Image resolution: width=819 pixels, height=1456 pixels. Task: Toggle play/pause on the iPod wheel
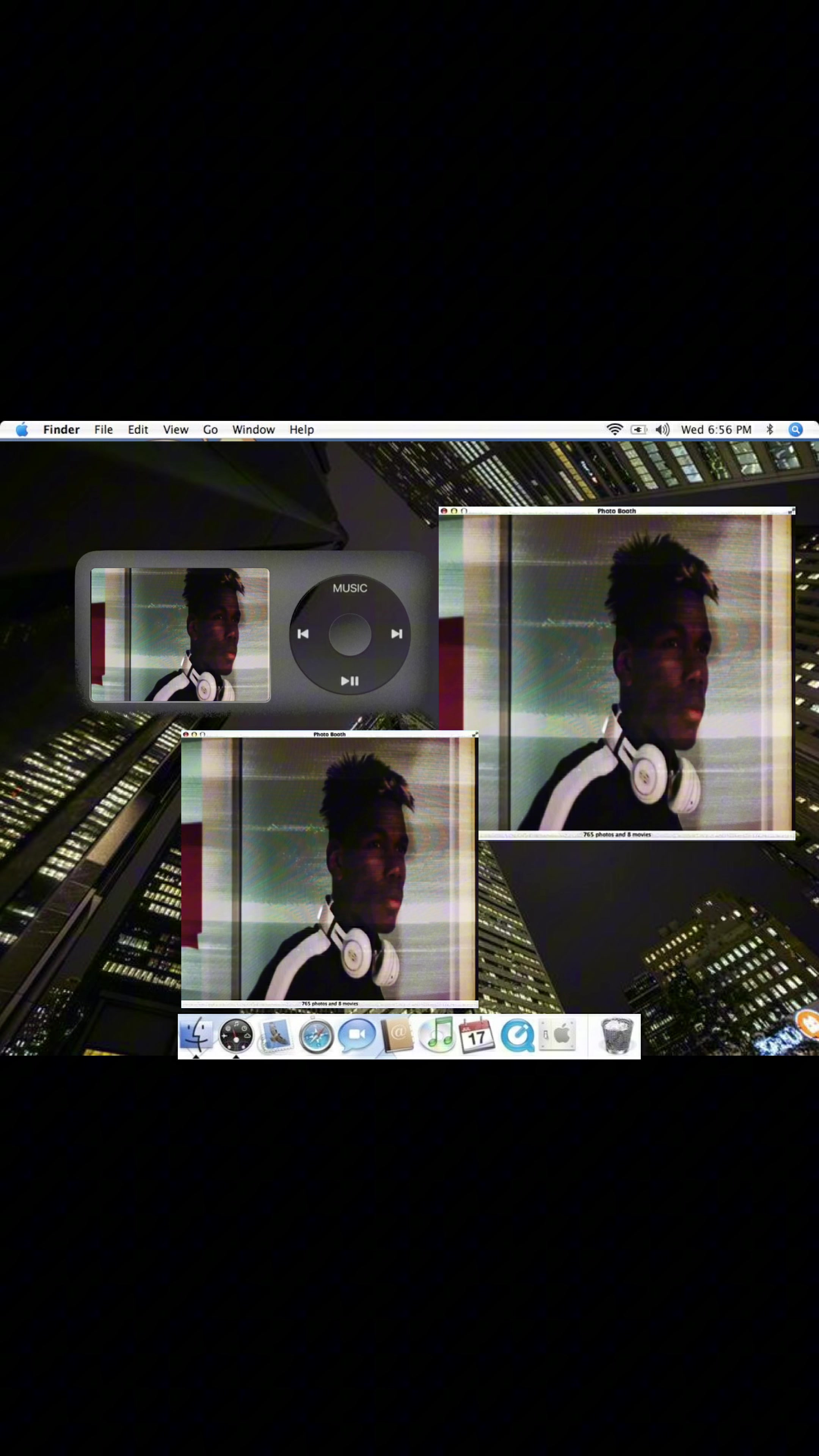point(350,681)
